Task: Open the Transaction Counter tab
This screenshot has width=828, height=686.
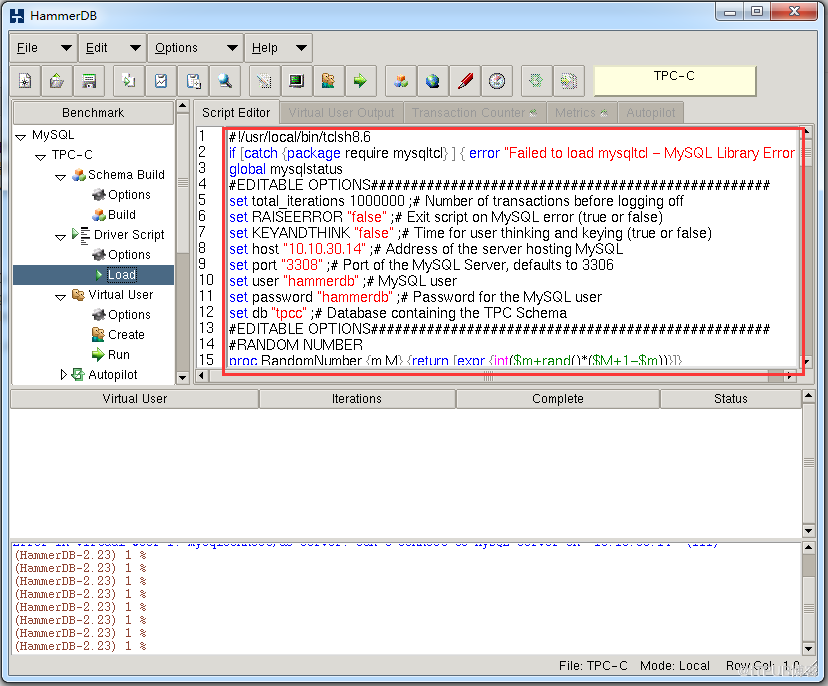Action: click(474, 112)
